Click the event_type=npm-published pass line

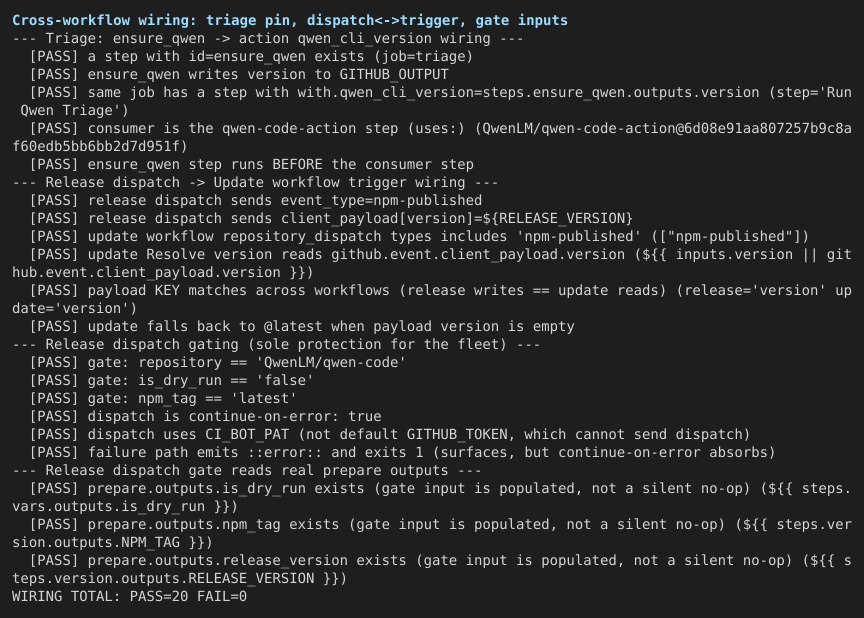(256, 200)
